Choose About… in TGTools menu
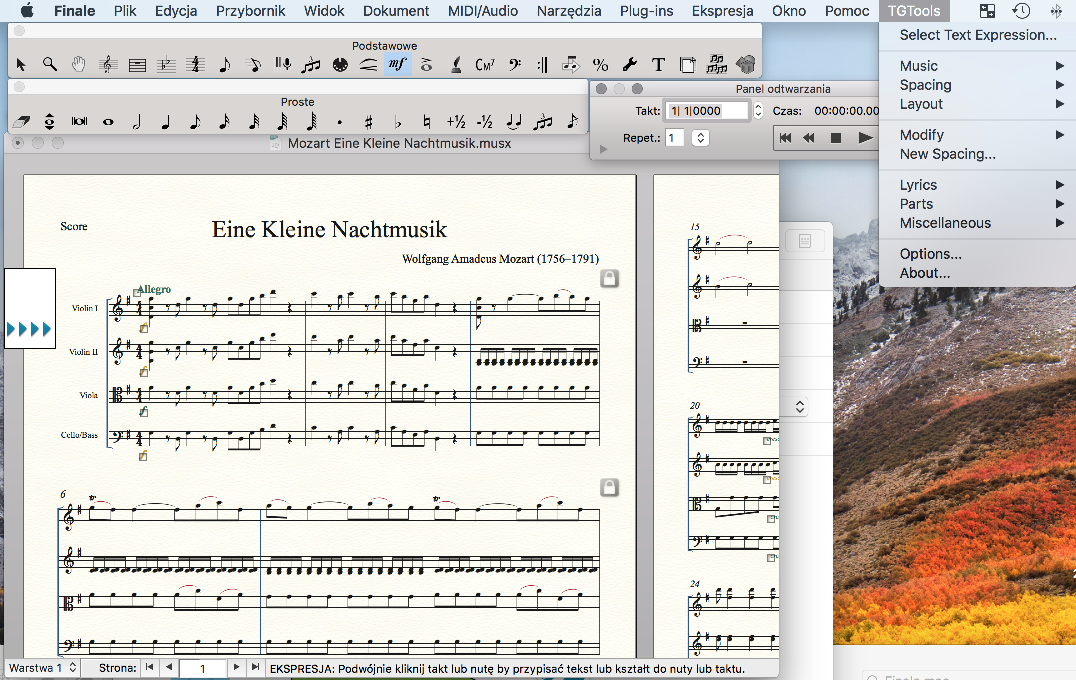The width and height of the screenshot is (1076, 680). coord(978,273)
